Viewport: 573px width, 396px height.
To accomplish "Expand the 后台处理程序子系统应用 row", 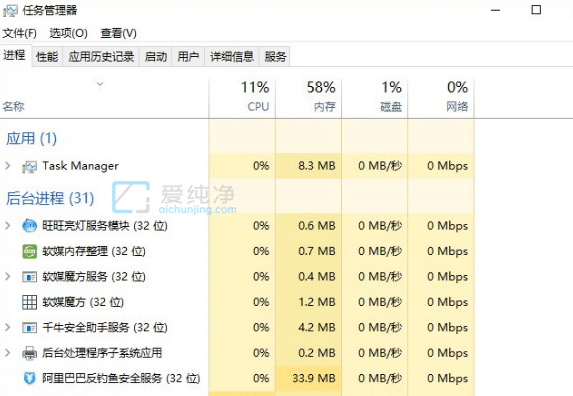I will click(x=8, y=353).
